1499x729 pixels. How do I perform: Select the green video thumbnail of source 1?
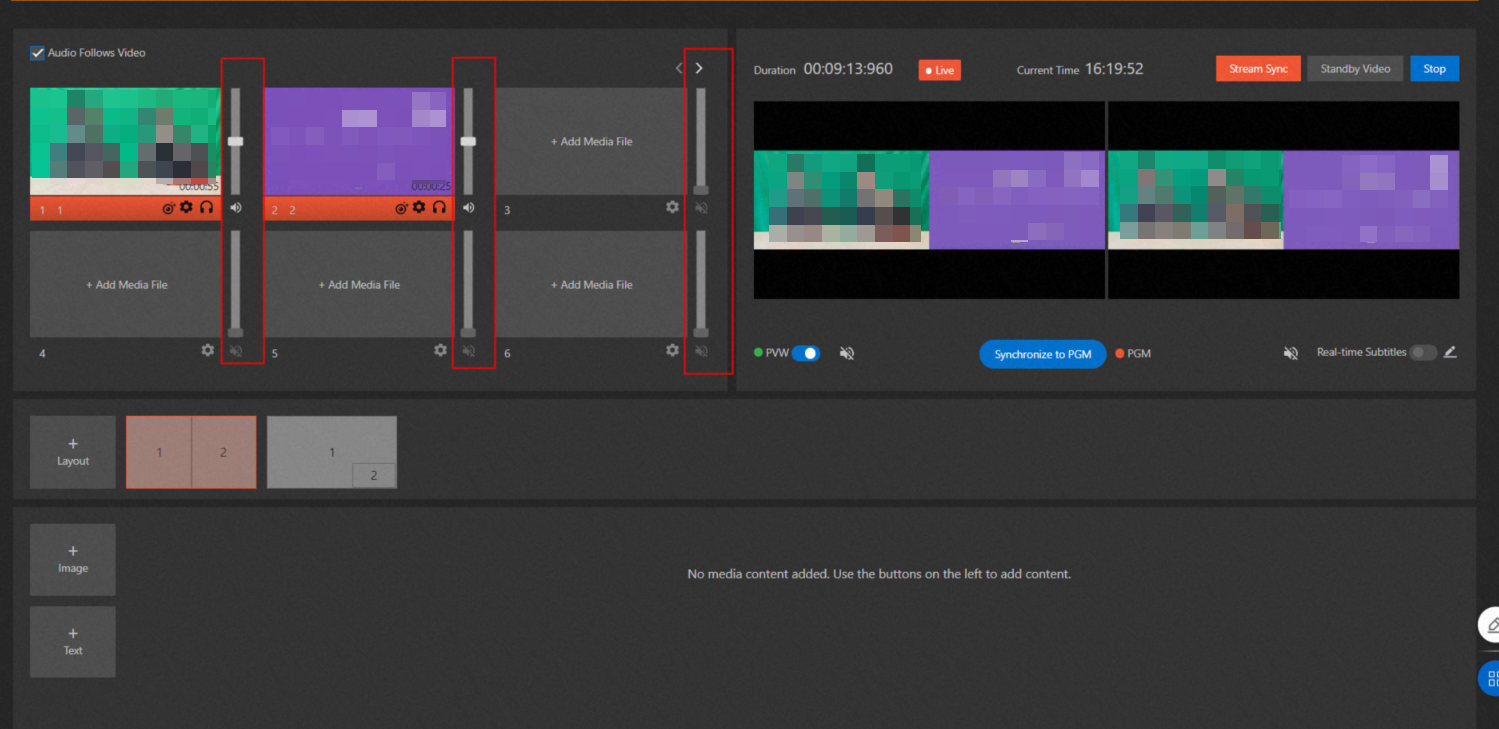pyautogui.click(x=125, y=141)
